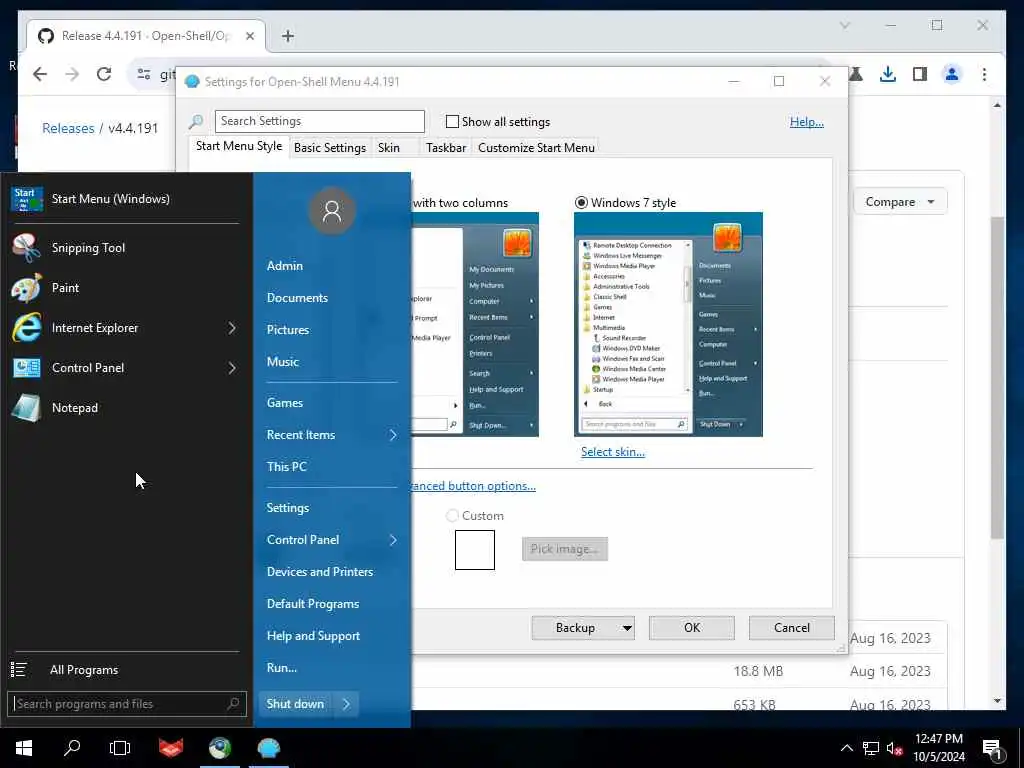Viewport: 1024px width, 768px height.
Task: Enable Show all settings checkbox
Action: coord(452,121)
